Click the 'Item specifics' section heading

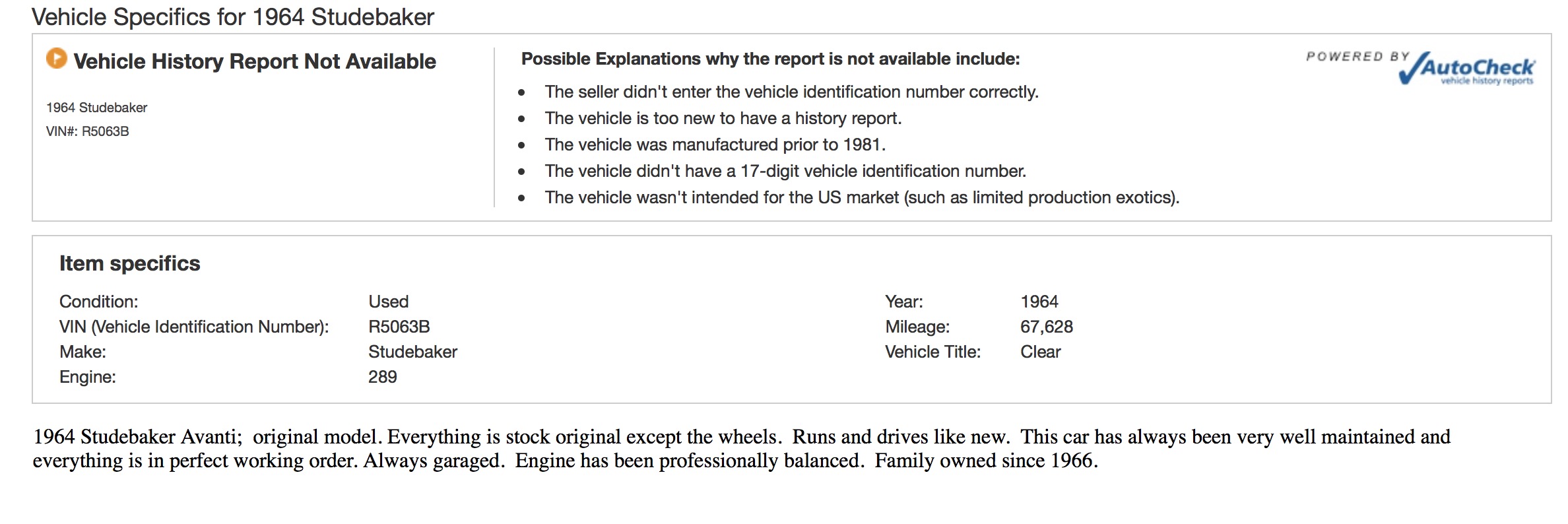click(x=129, y=263)
